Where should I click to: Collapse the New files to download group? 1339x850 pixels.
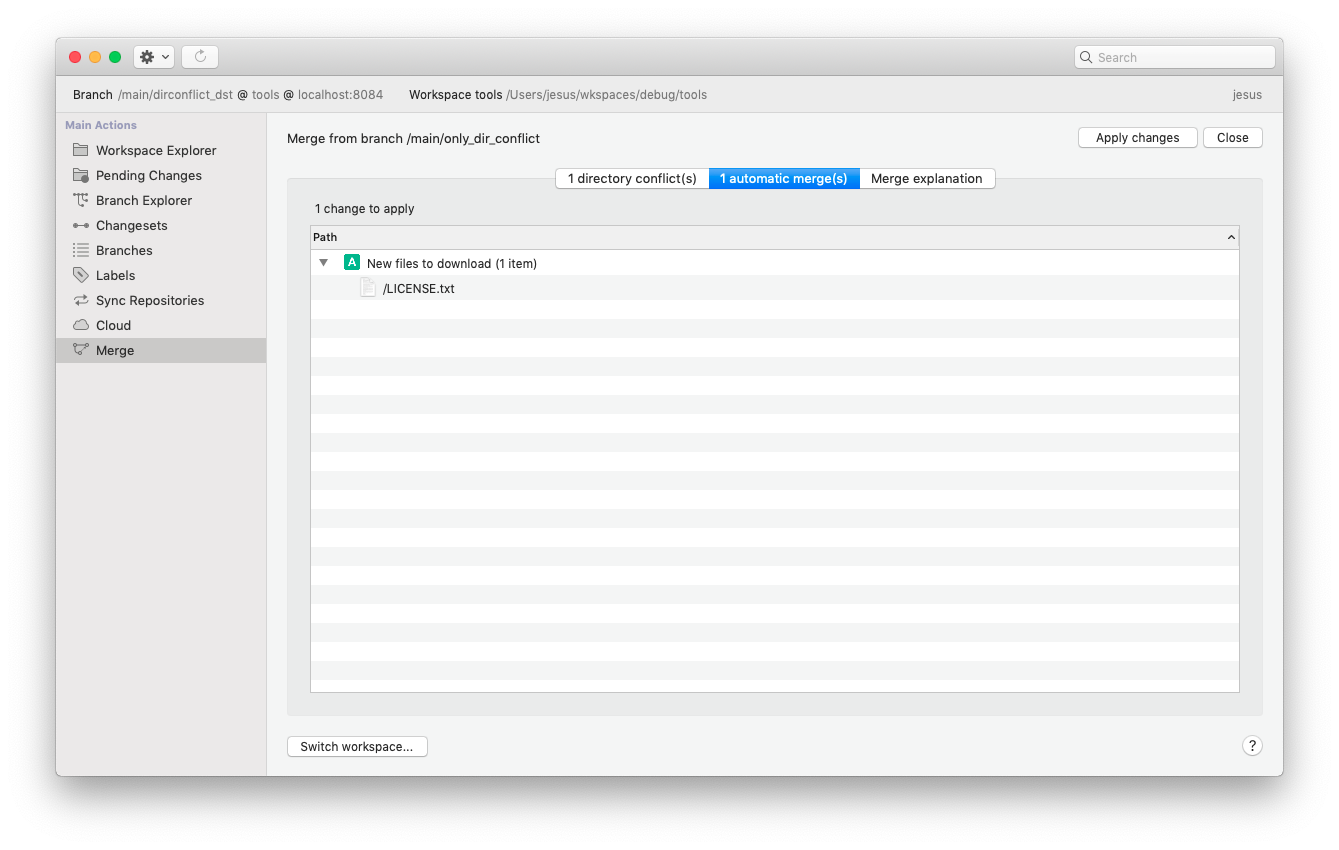[x=323, y=262]
